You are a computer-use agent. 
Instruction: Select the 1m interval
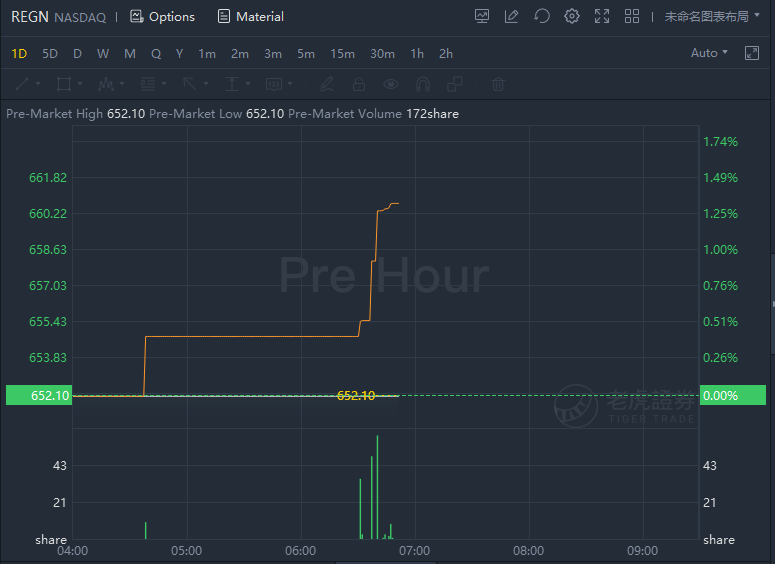[x=207, y=53]
